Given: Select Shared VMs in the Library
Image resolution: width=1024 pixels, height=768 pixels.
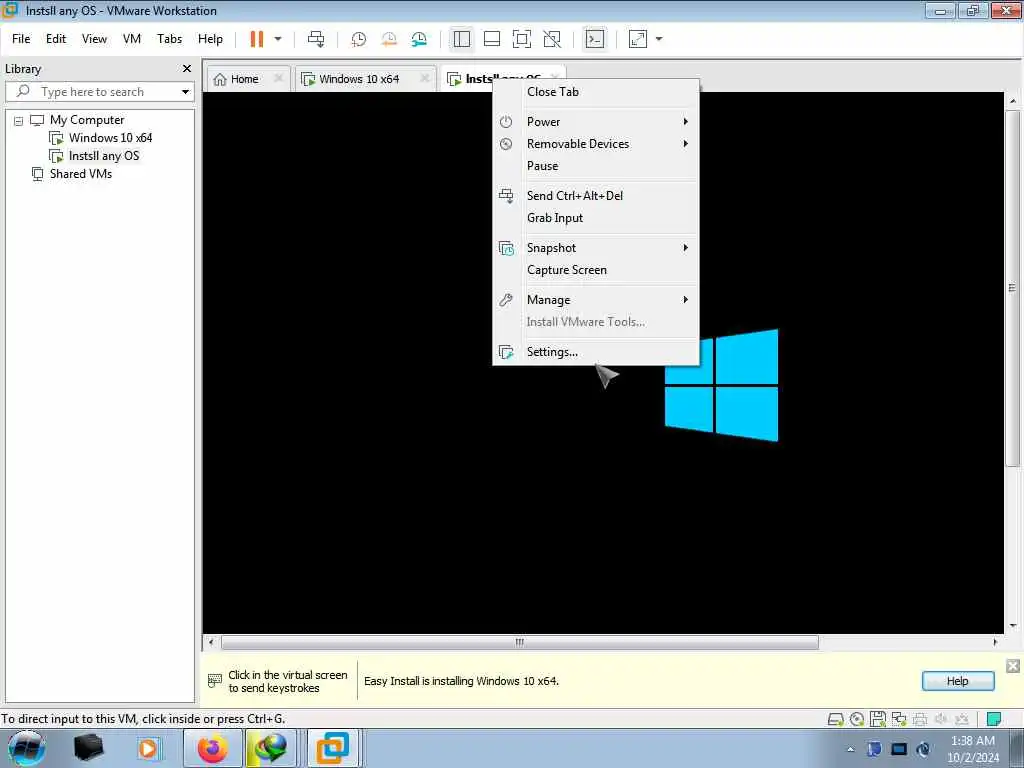Looking at the screenshot, I should point(80,174).
